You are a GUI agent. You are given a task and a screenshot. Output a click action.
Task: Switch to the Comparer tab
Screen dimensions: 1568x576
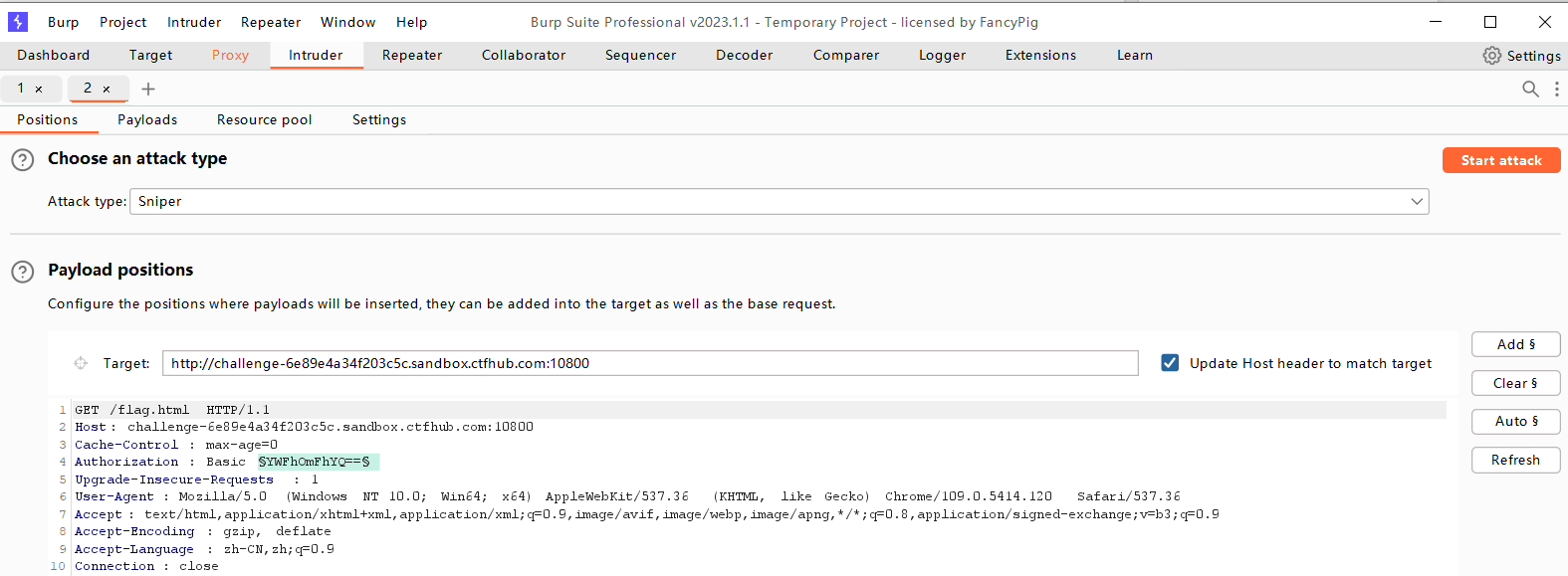point(846,56)
